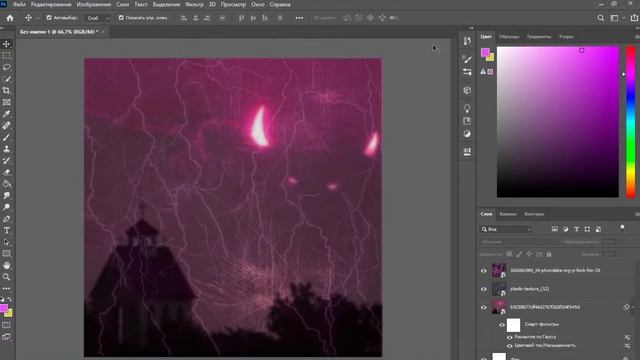Select the Hand tool
Screen dimensions: 640x360
[x=7, y=266]
